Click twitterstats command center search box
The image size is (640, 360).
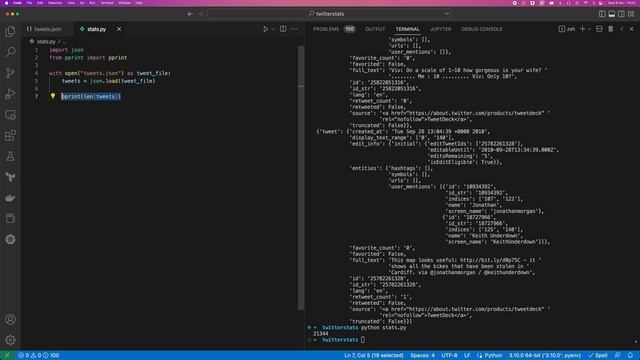(x=329, y=14)
